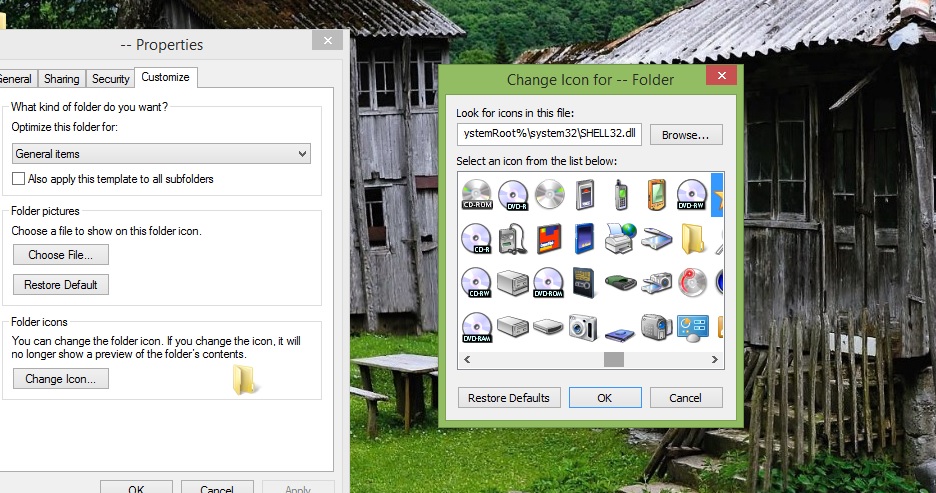The height and width of the screenshot is (493, 936).
Task: Click the icon list horizontal scrollbar thumb
Action: (x=614, y=359)
